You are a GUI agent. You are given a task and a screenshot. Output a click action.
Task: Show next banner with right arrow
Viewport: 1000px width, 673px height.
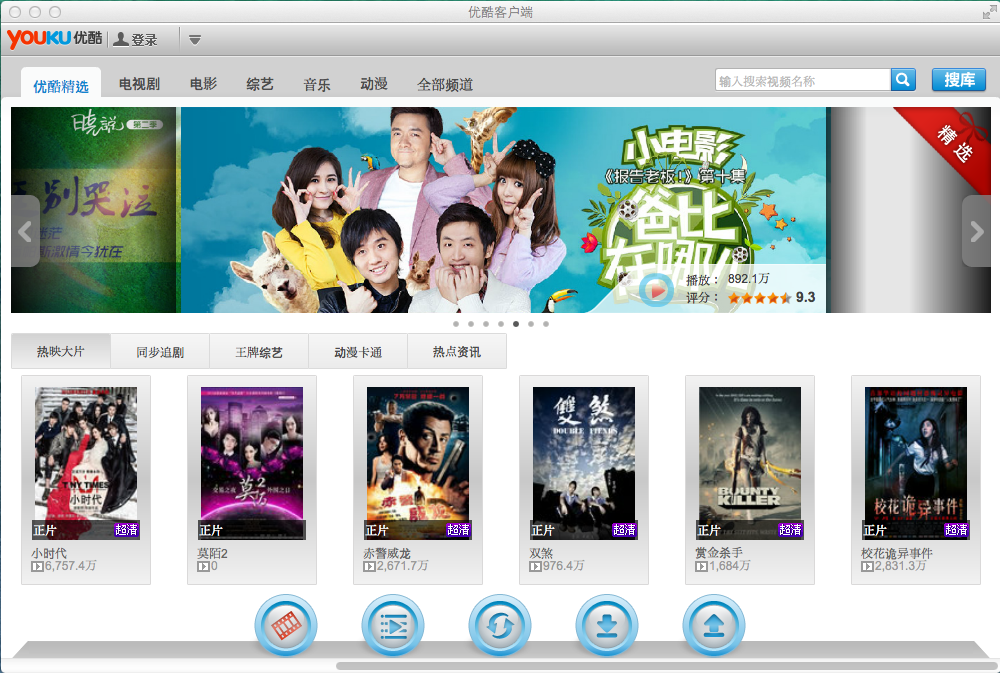pyautogui.click(x=976, y=231)
